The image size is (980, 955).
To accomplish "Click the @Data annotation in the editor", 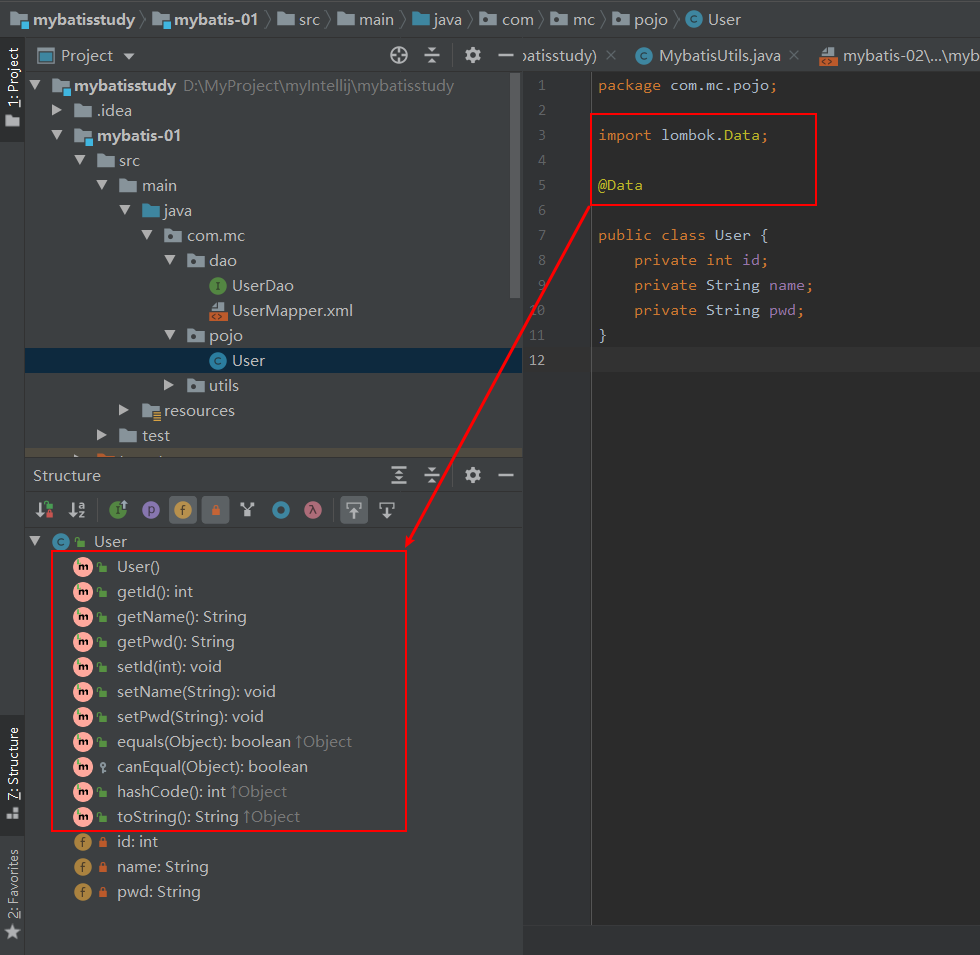I will point(620,185).
